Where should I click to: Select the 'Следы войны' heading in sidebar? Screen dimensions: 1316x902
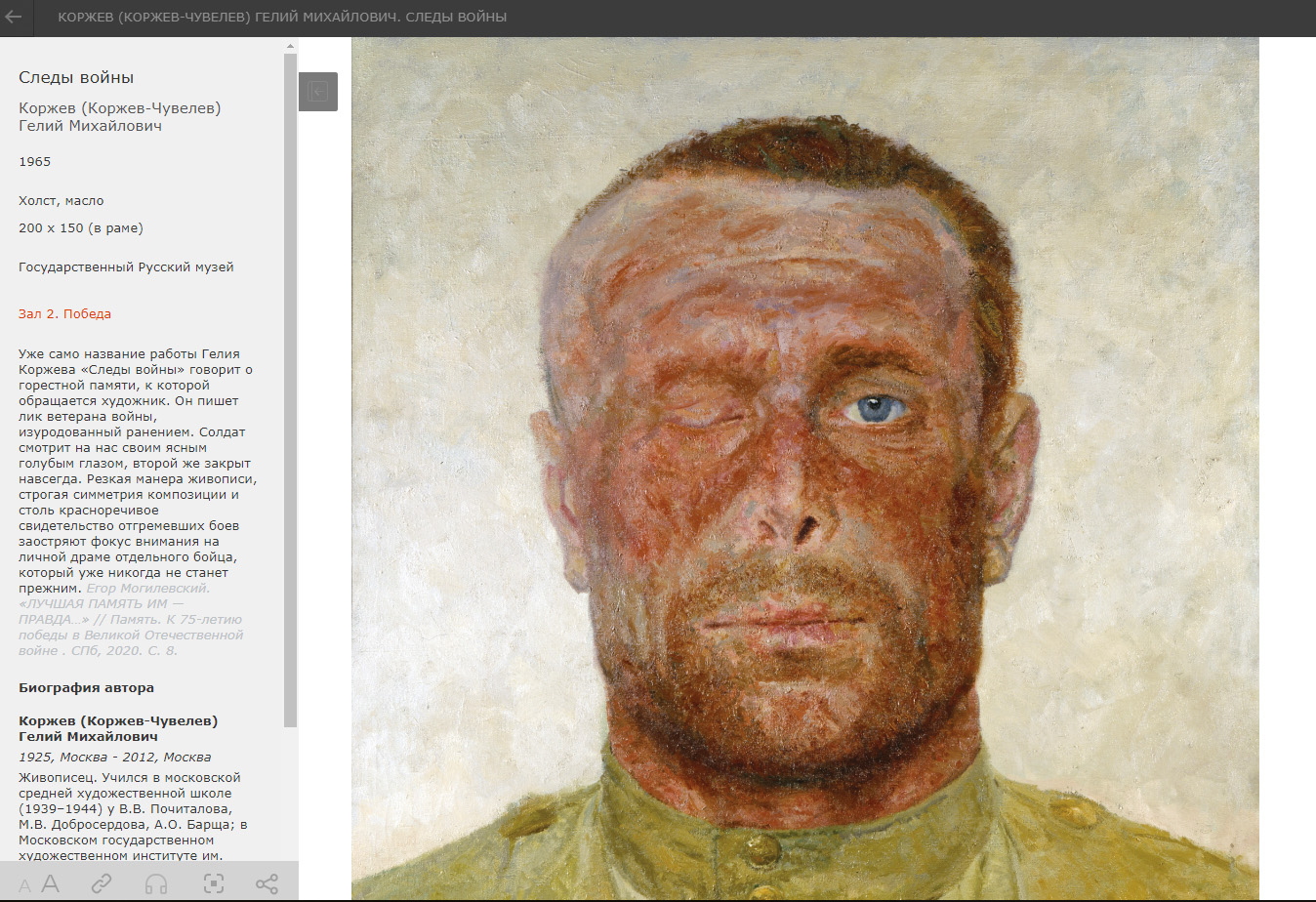pos(76,78)
